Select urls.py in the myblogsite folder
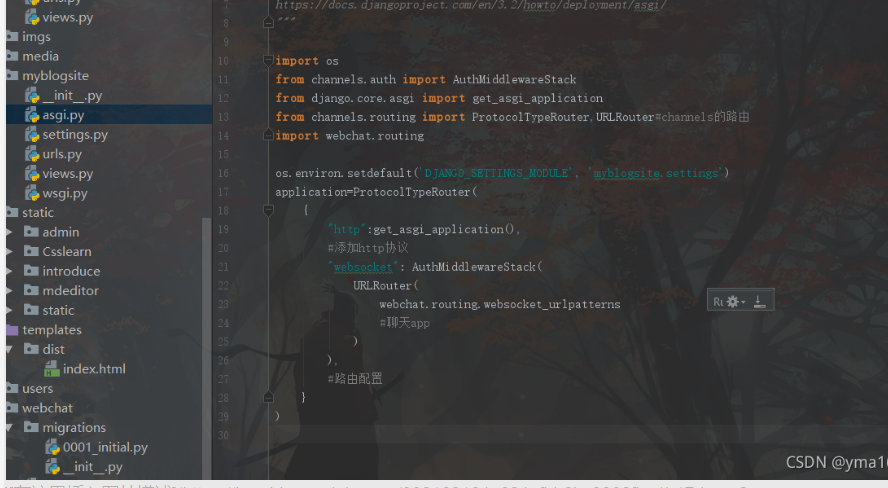 pyautogui.click(x=62, y=154)
